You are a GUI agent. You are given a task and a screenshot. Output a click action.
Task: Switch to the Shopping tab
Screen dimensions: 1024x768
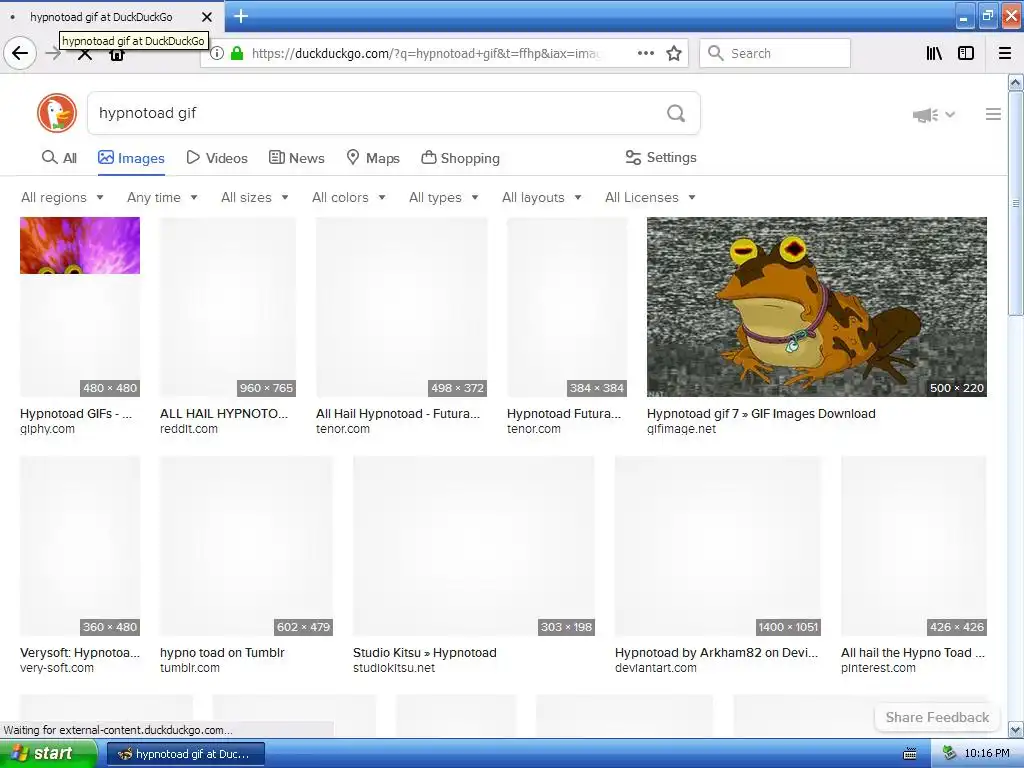pos(460,158)
